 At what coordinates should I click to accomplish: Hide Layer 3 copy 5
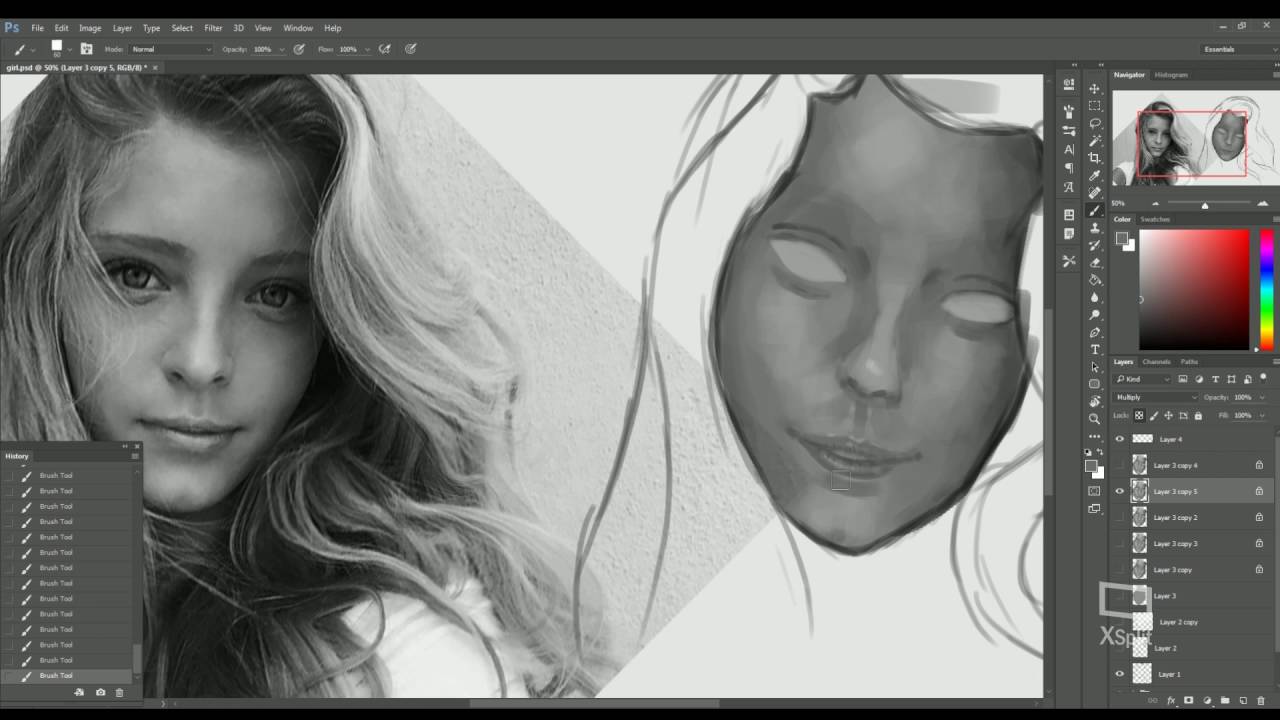click(1119, 491)
